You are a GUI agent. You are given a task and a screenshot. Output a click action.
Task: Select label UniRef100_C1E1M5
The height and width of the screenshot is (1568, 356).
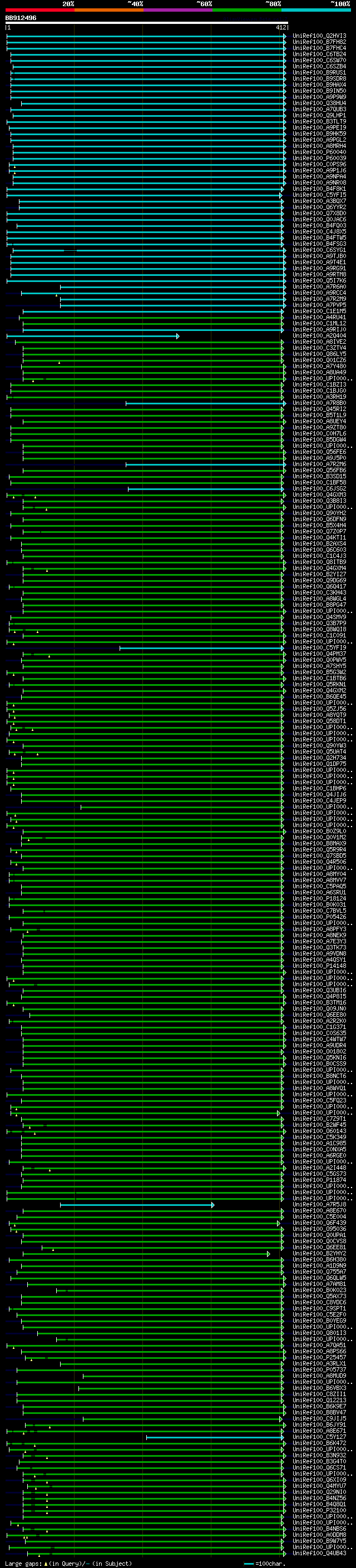[319, 311]
